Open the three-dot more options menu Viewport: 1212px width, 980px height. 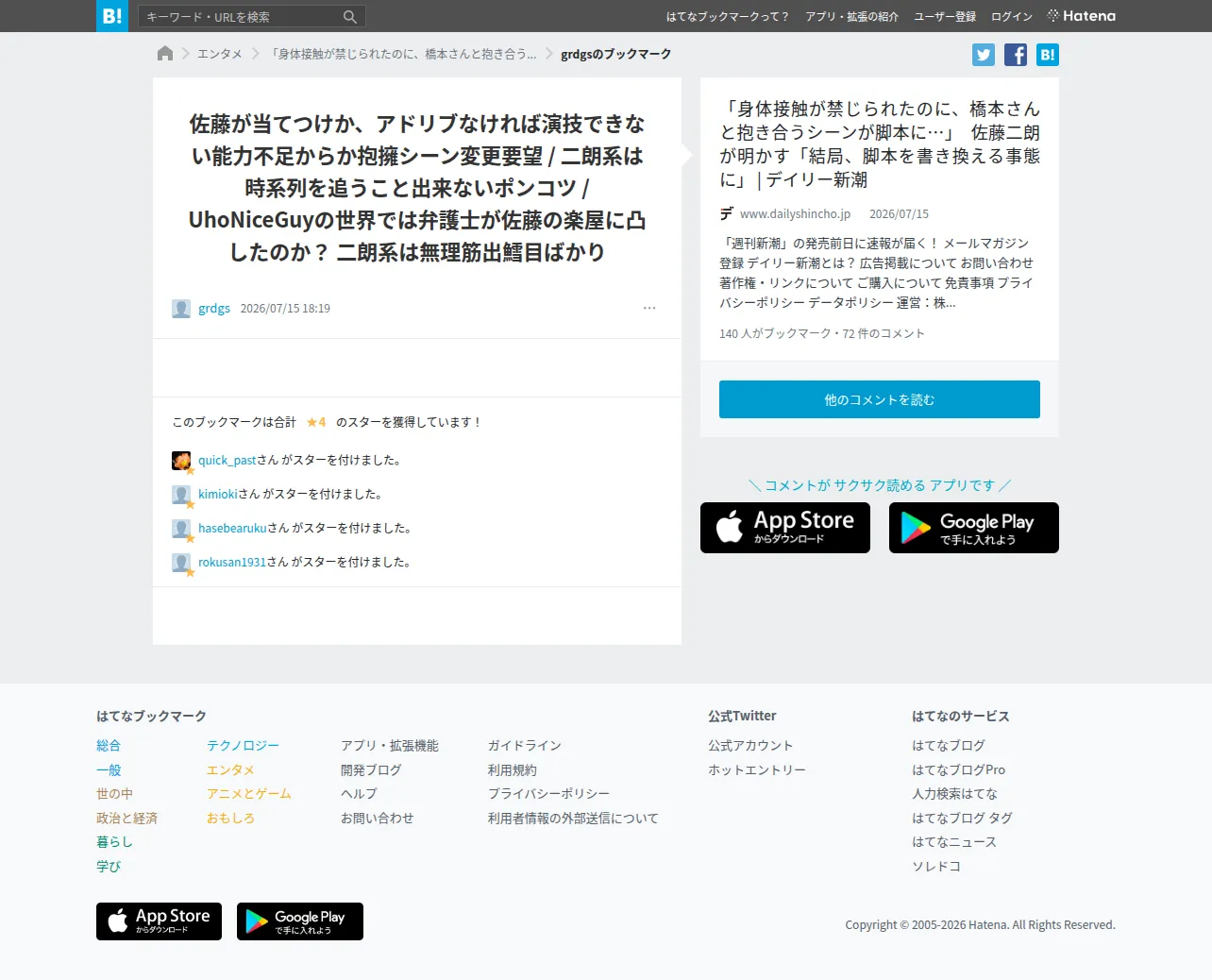pyautogui.click(x=649, y=308)
